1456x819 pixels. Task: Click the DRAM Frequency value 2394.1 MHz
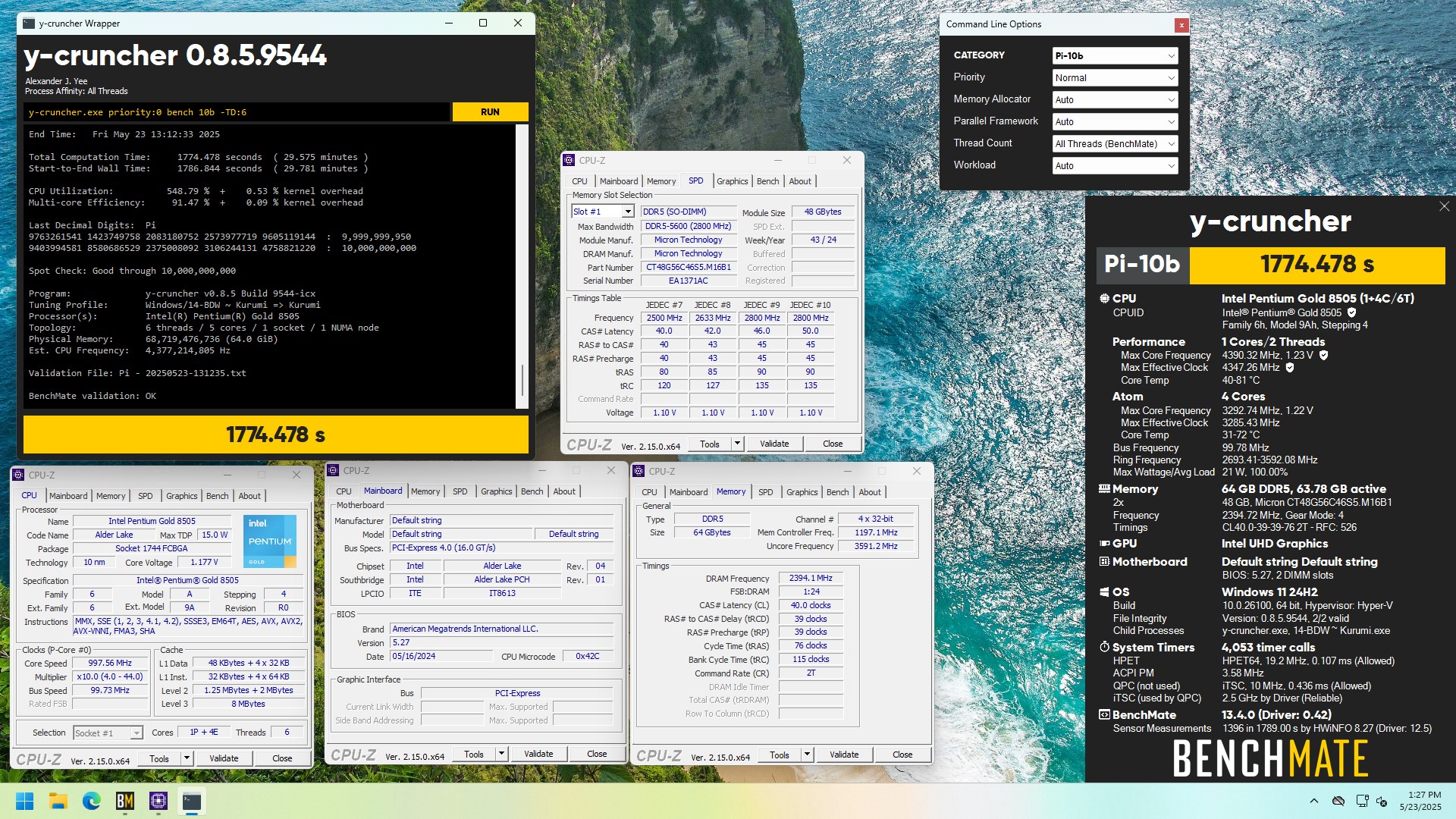(811, 578)
